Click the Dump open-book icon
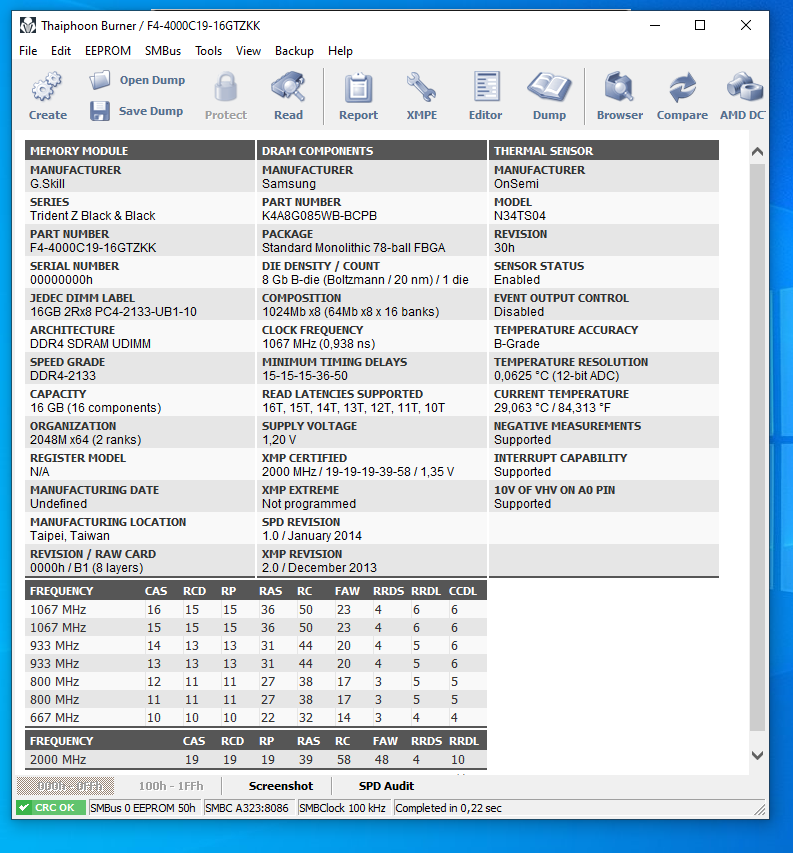793x853 pixels. (x=549, y=87)
